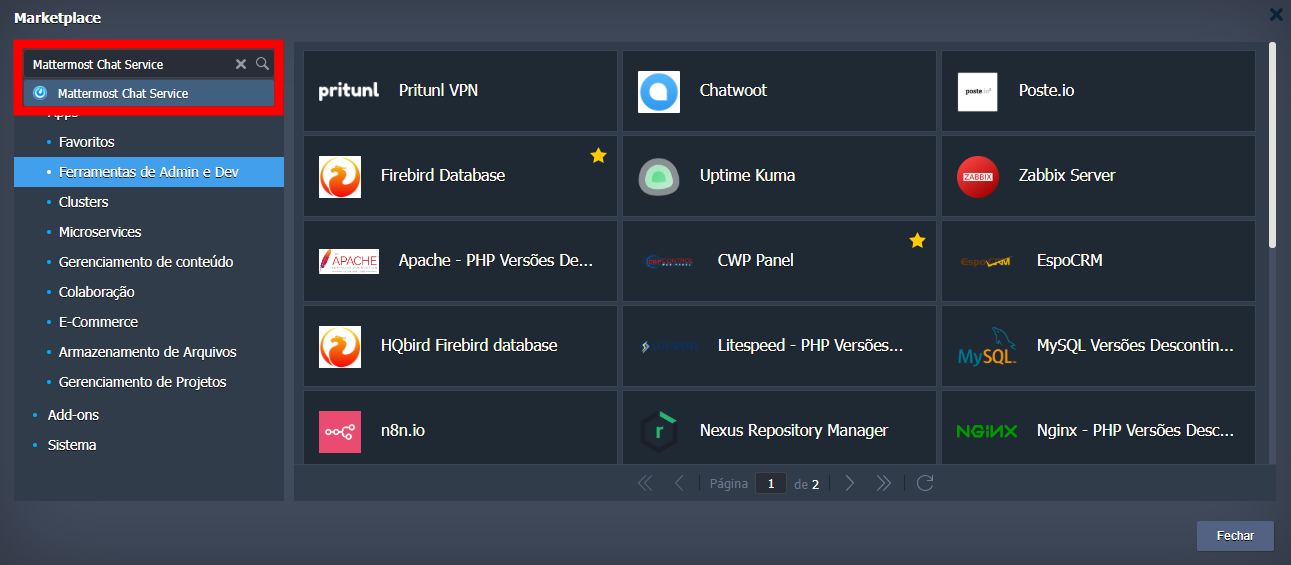Go to the next page

coord(849,484)
